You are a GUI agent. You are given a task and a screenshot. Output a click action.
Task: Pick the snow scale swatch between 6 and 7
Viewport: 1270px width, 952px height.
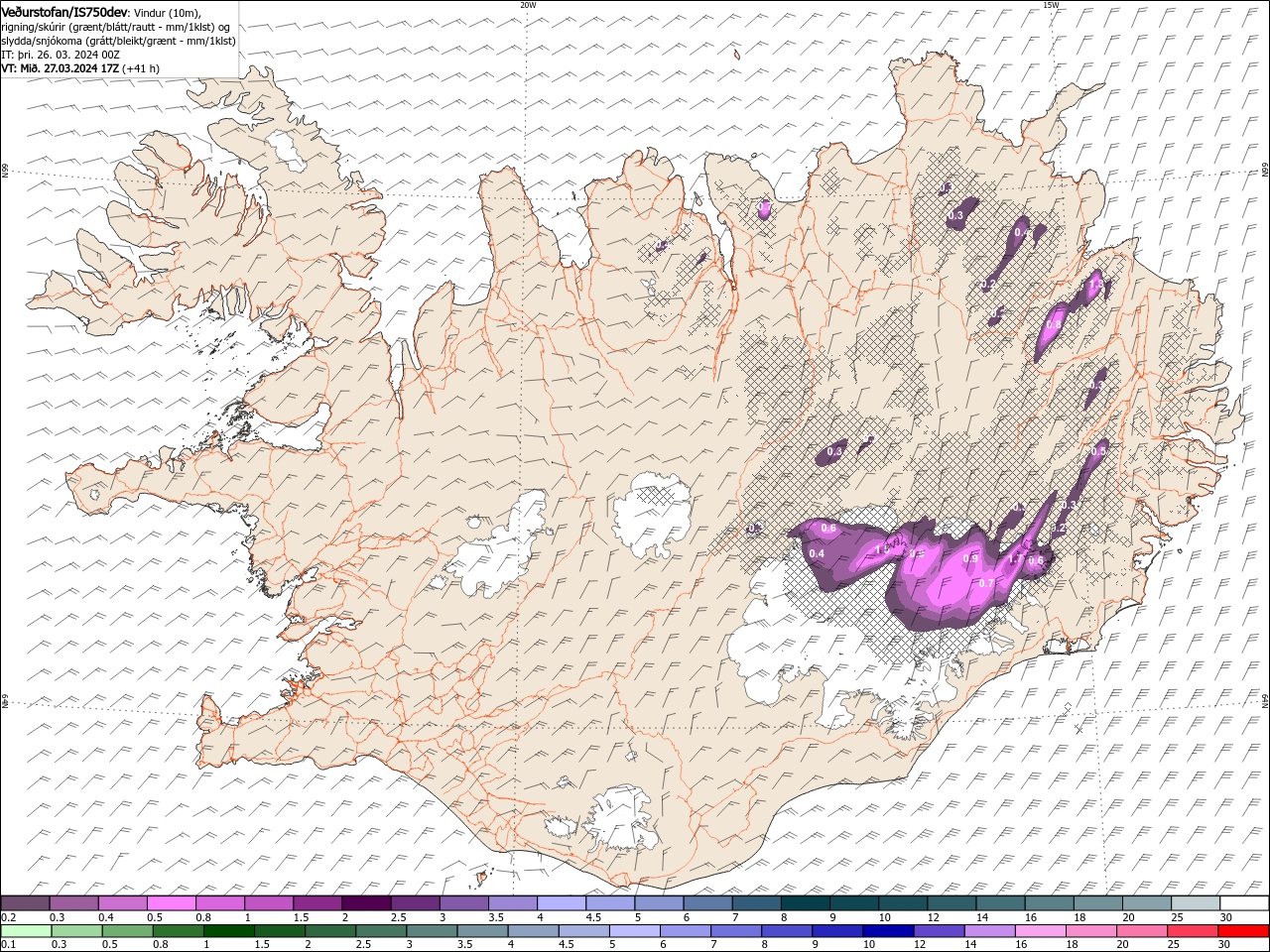click(706, 902)
